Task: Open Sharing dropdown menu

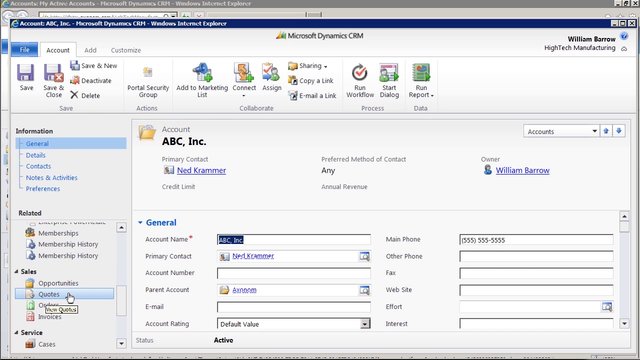Action: pos(308,66)
